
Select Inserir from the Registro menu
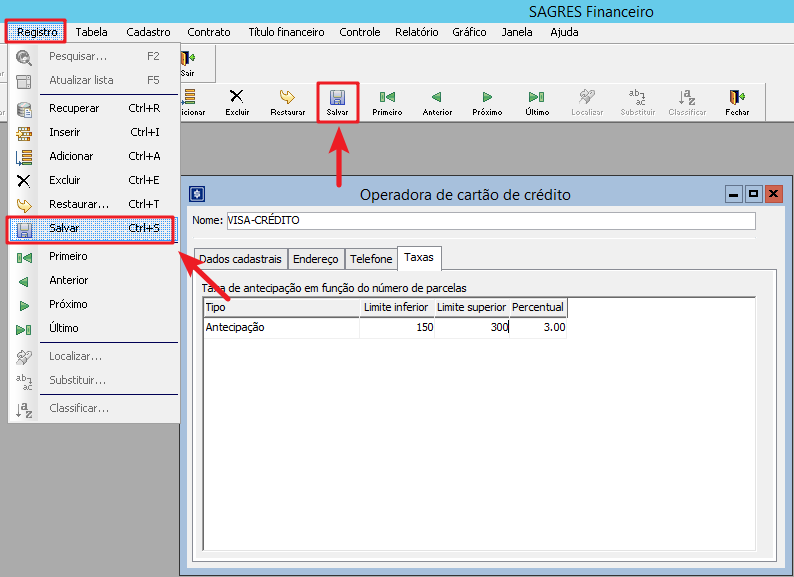click(x=94, y=132)
